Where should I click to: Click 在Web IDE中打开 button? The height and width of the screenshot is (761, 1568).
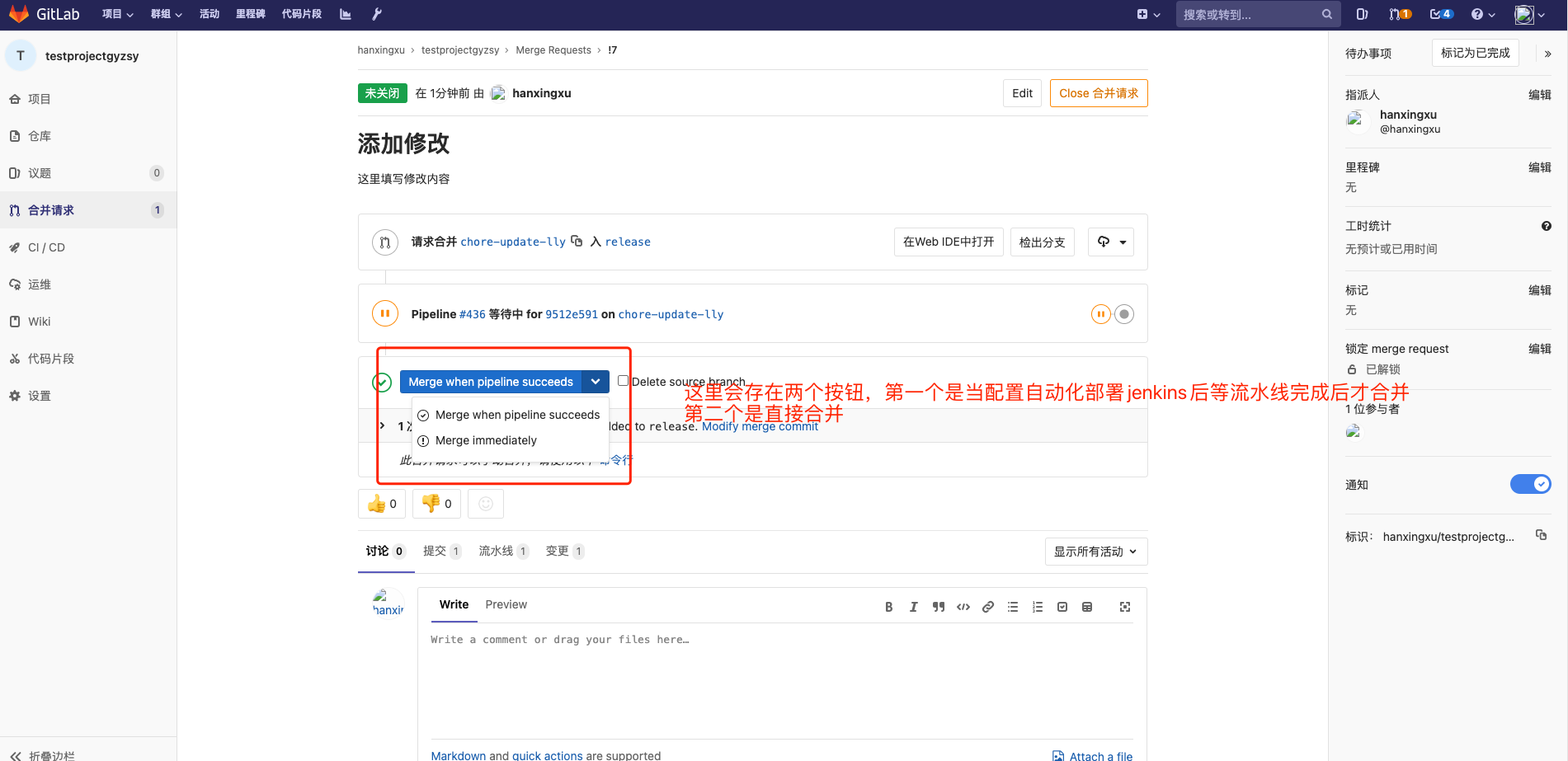(x=949, y=242)
